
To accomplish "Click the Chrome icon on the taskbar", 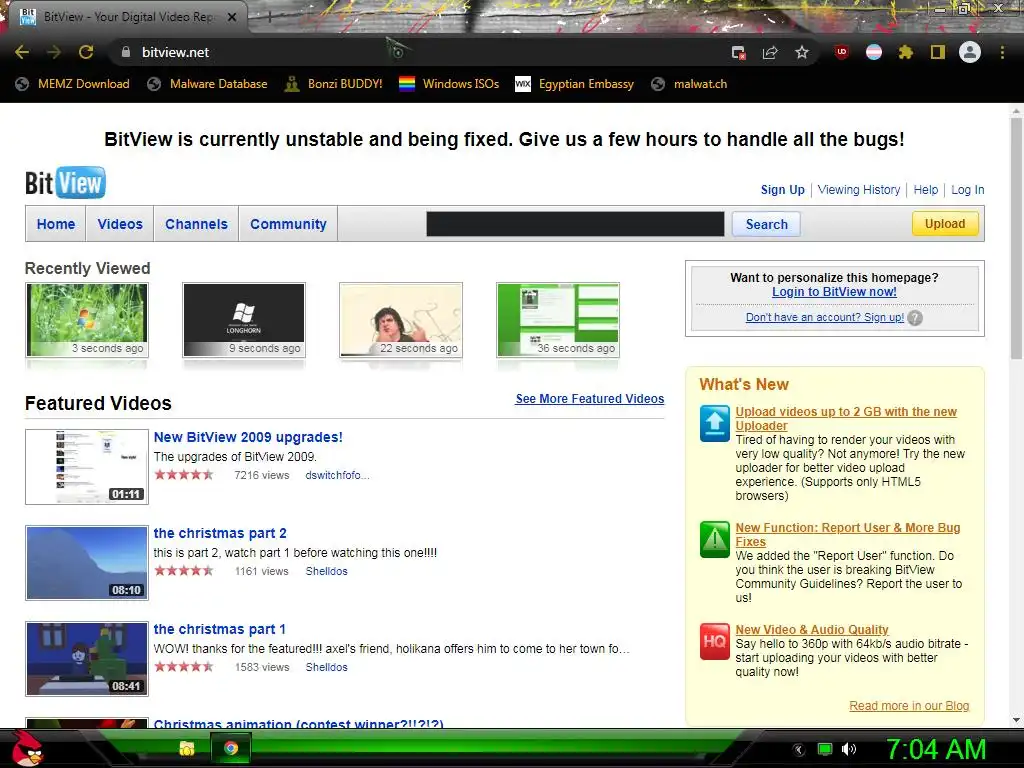I will tap(231, 748).
